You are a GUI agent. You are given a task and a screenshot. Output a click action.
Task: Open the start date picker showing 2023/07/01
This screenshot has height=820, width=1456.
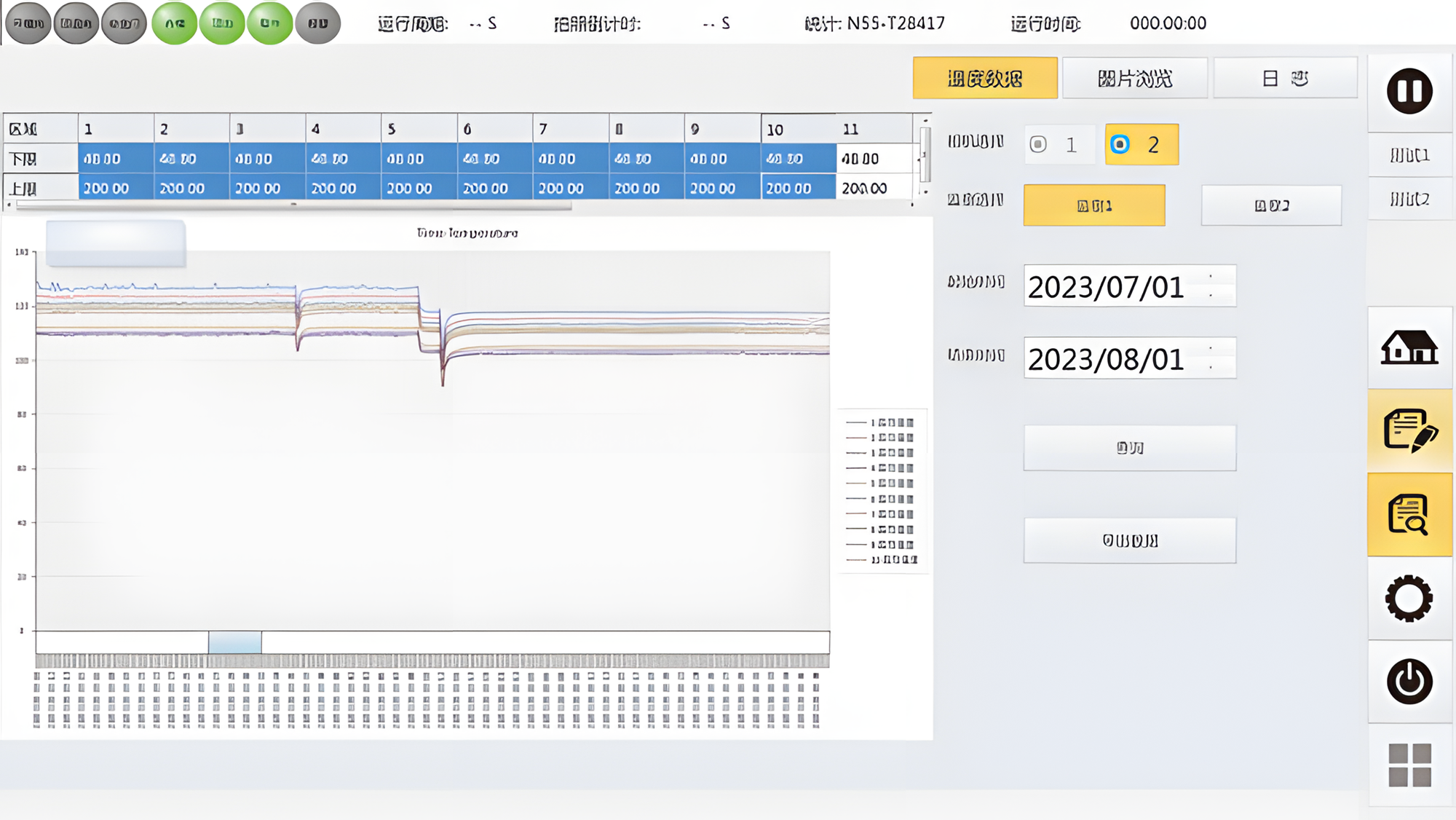pyautogui.click(x=1121, y=287)
